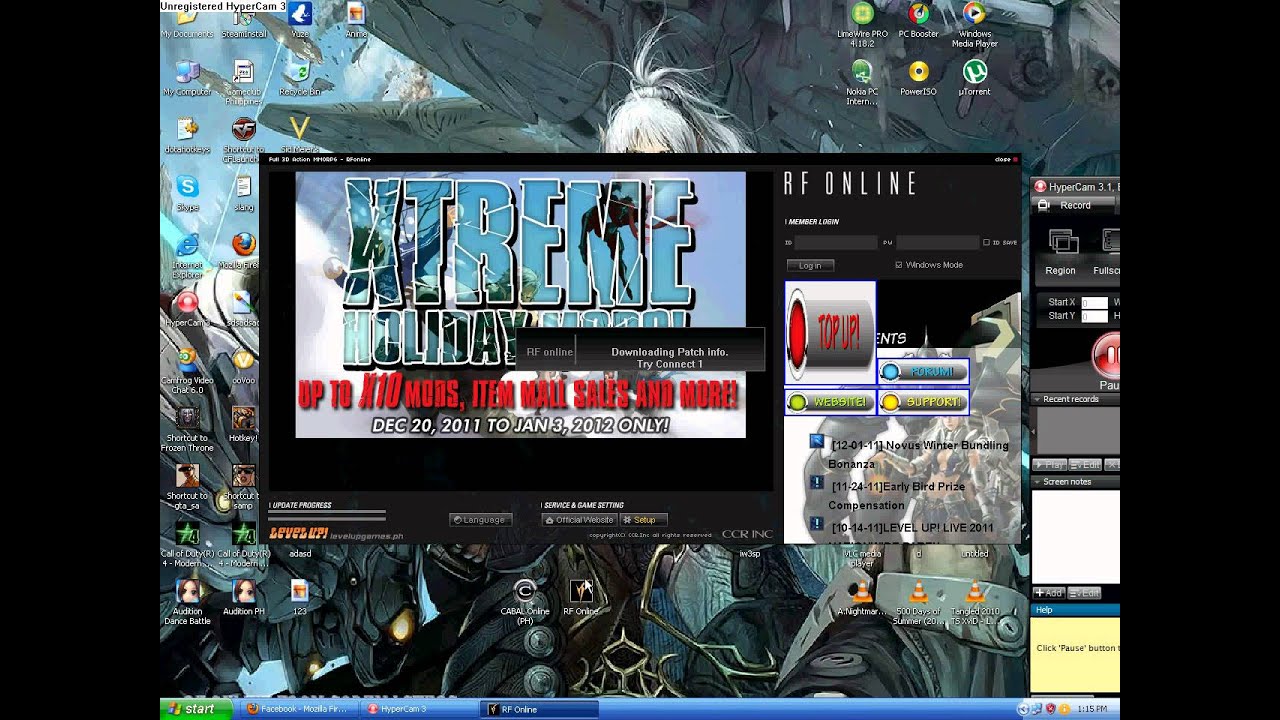1280x720 pixels.
Task: Toggle the ID SAVE checkbox
Action: [987, 242]
